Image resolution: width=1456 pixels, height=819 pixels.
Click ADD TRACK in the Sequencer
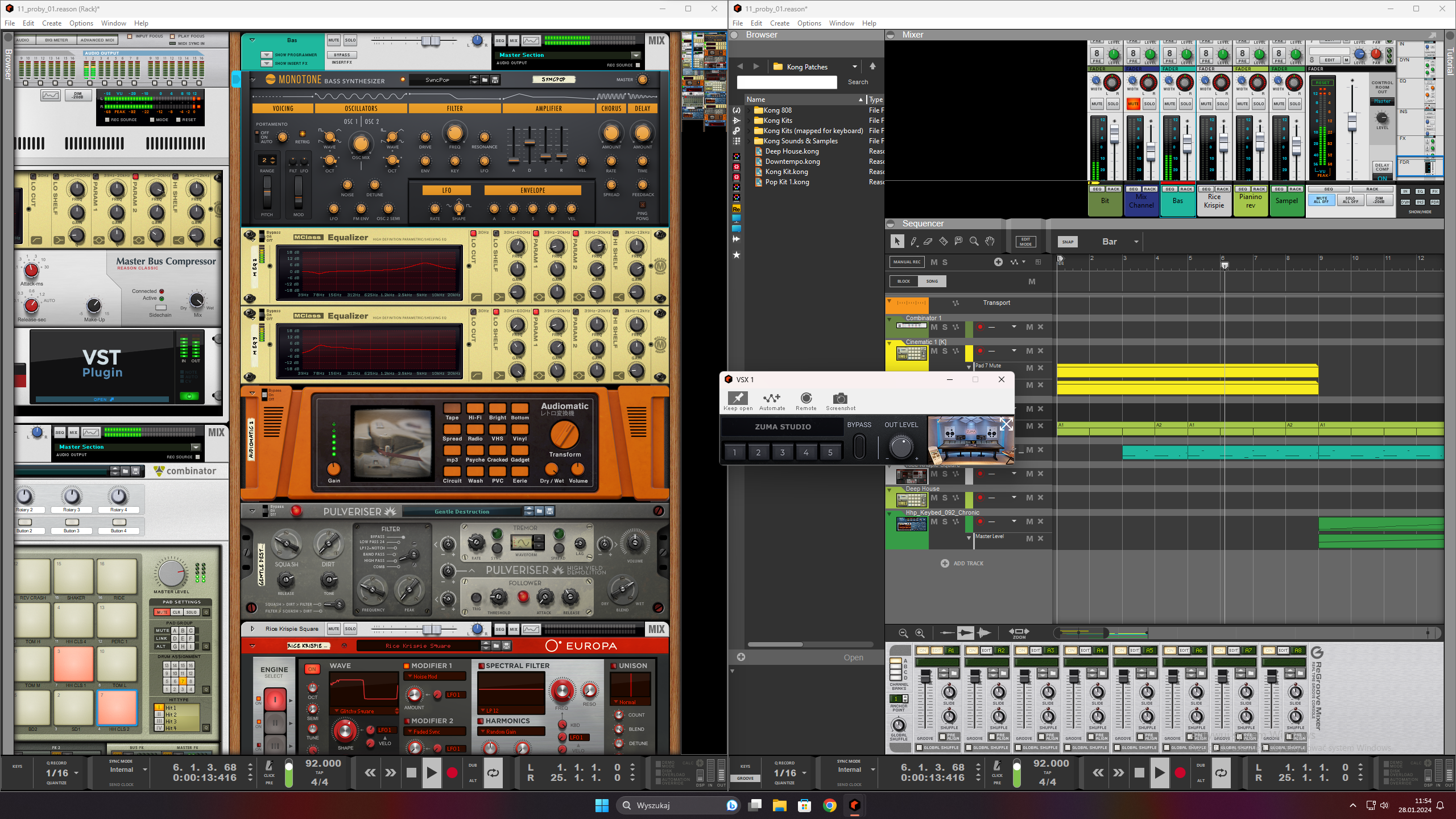(x=962, y=563)
